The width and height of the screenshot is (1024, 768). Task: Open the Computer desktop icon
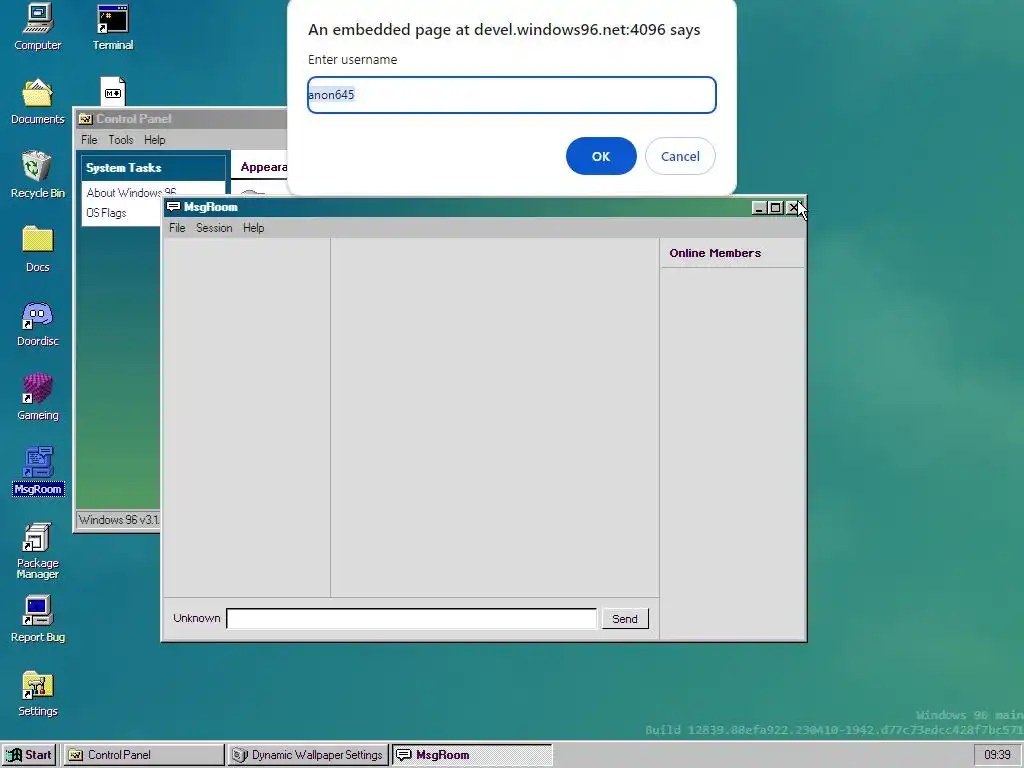point(37,27)
